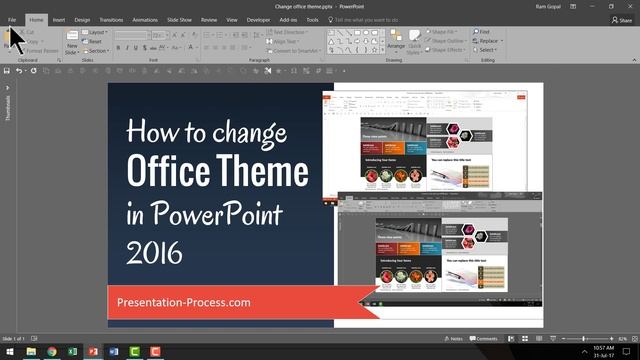640x360 pixels.
Task: Click Align Text button
Action: click(283, 41)
